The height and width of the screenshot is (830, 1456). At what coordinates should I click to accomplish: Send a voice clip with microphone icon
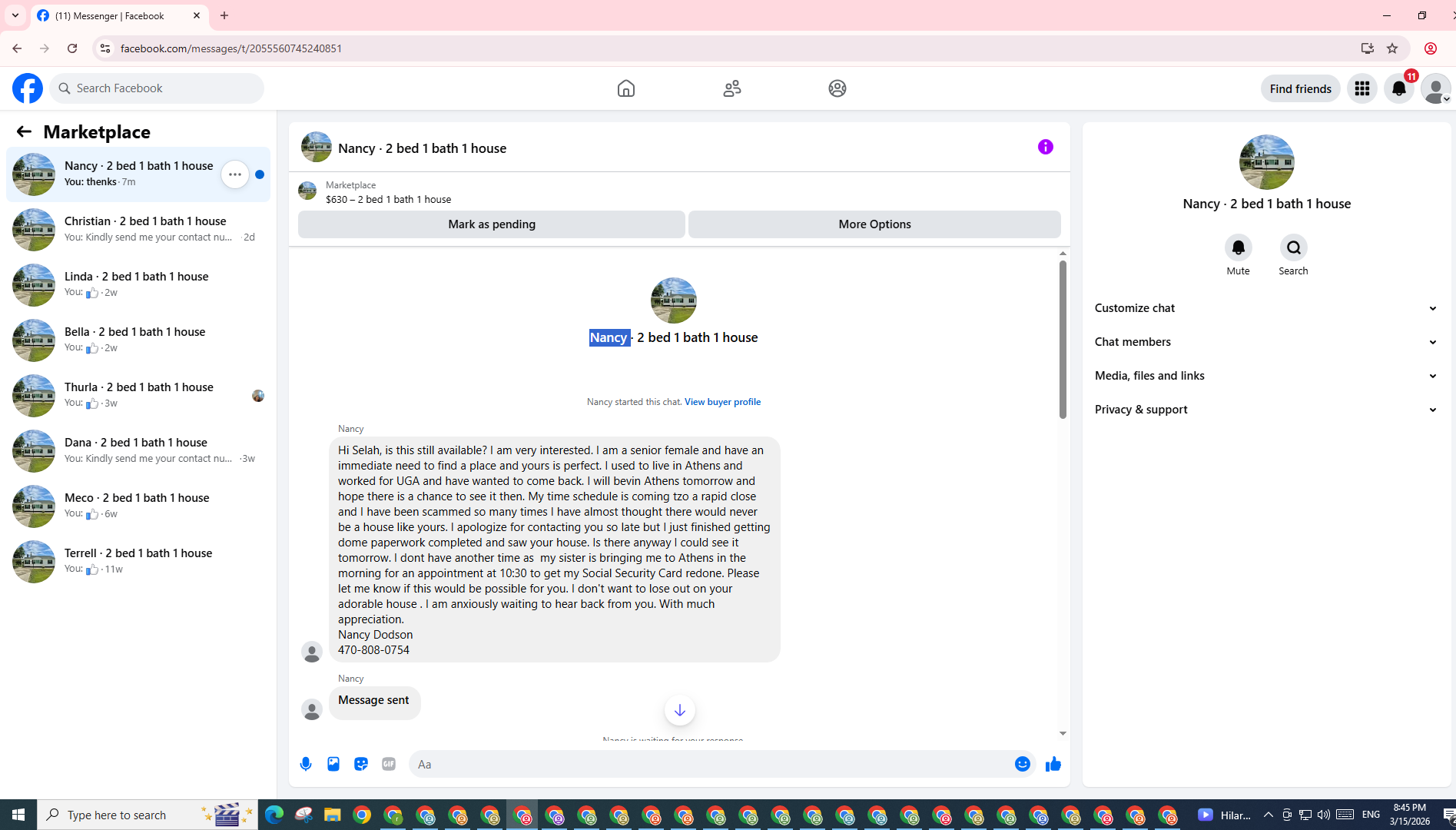[306, 764]
